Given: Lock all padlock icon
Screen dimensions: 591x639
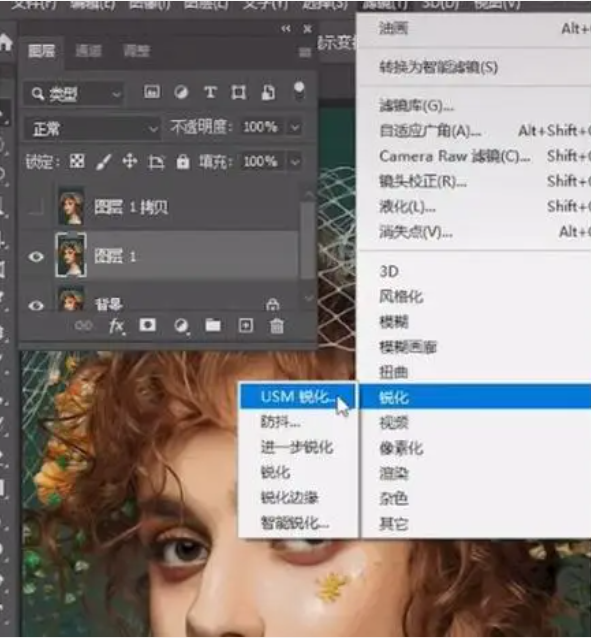Looking at the screenshot, I should click(183, 162).
